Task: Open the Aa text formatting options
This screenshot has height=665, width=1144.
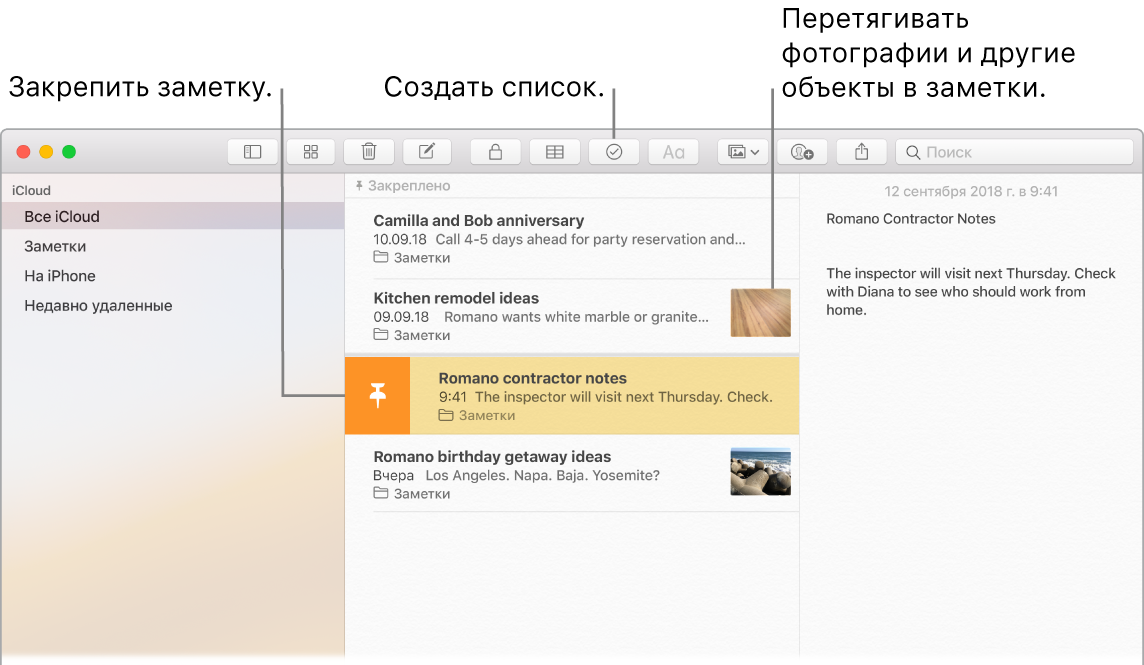Action: [x=672, y=151]
